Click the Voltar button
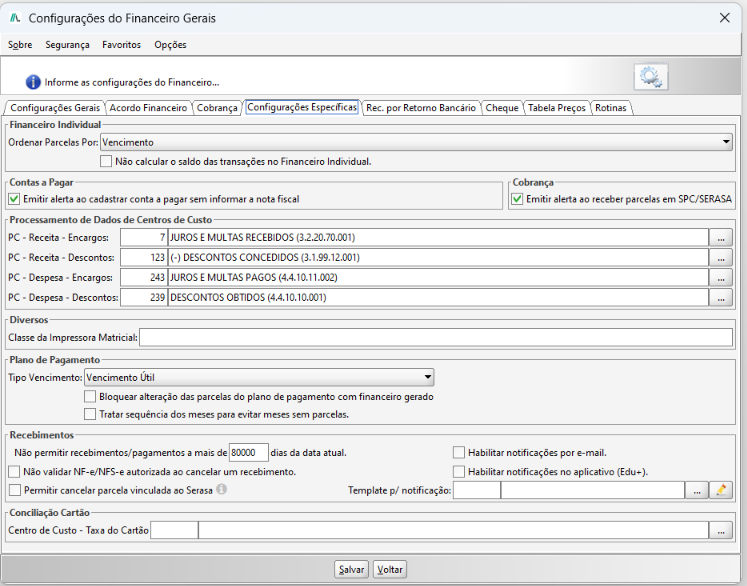Viewport: 747px width, 586px height. 390,569
